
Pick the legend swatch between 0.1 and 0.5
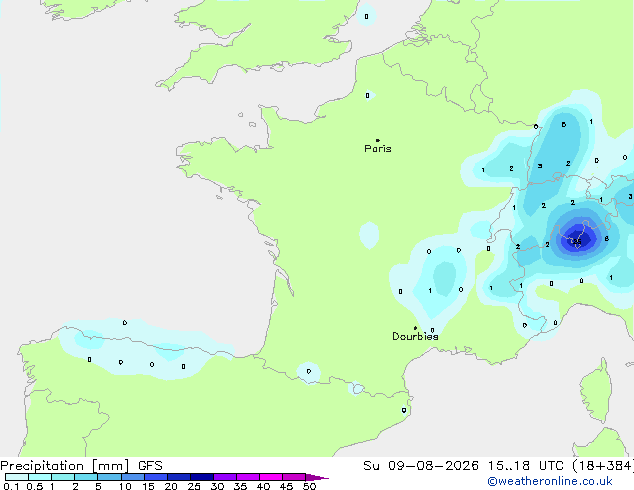point(17,477)
